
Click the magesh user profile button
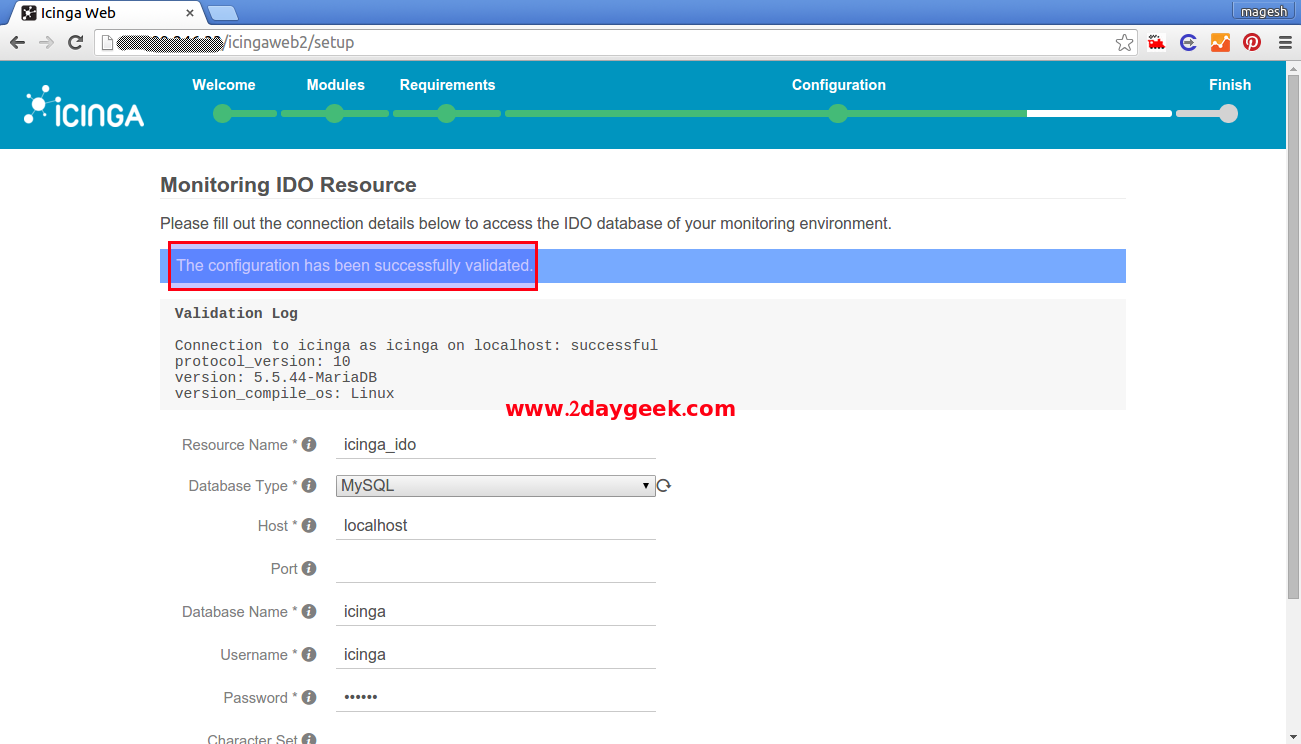(x=1264, y=11)
